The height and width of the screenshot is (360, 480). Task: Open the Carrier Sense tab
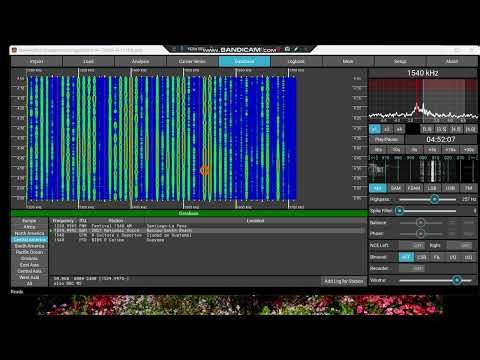[192, 61]
